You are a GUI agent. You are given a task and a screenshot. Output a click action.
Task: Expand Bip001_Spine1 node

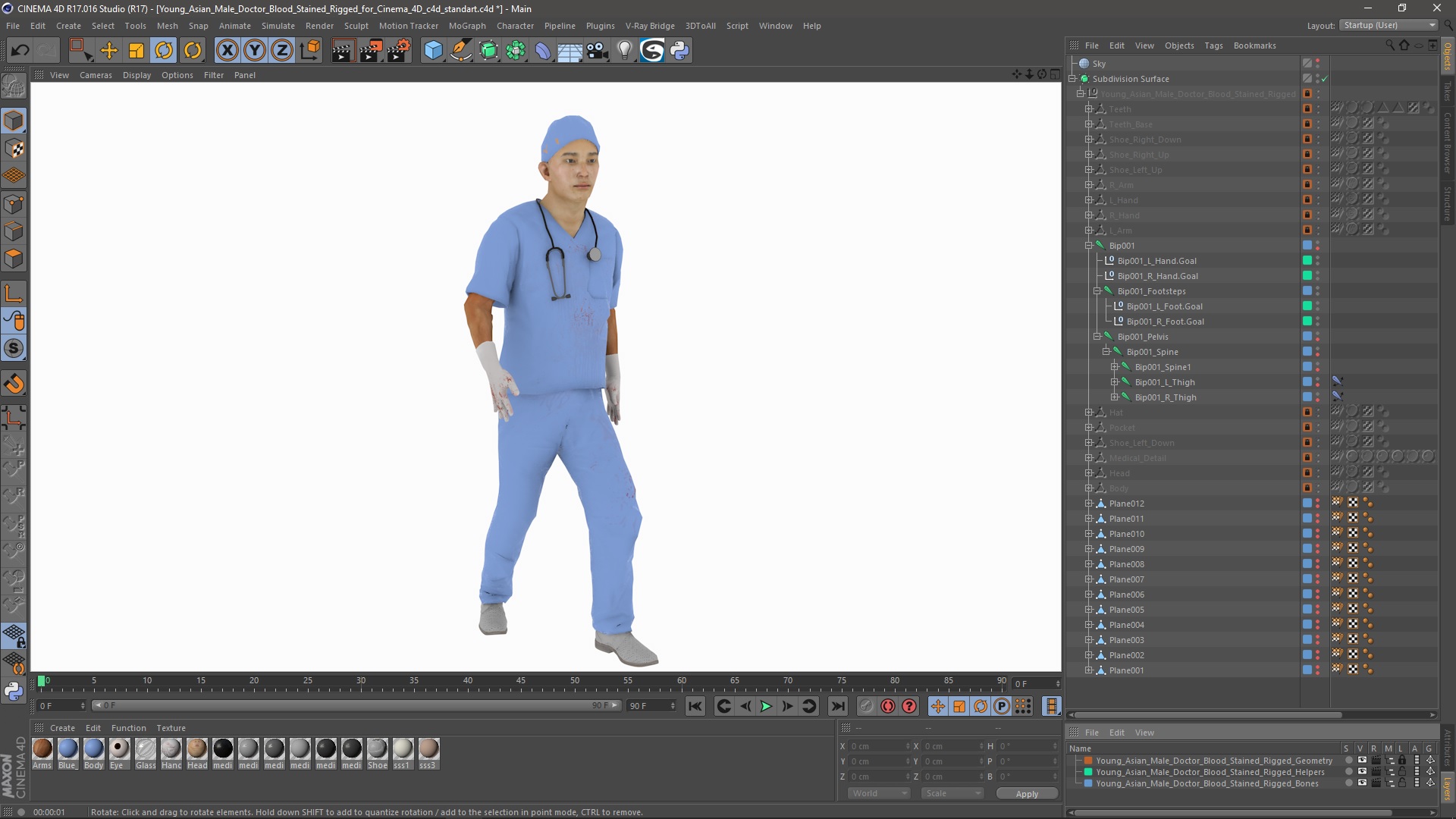(x=1115, y=367)
